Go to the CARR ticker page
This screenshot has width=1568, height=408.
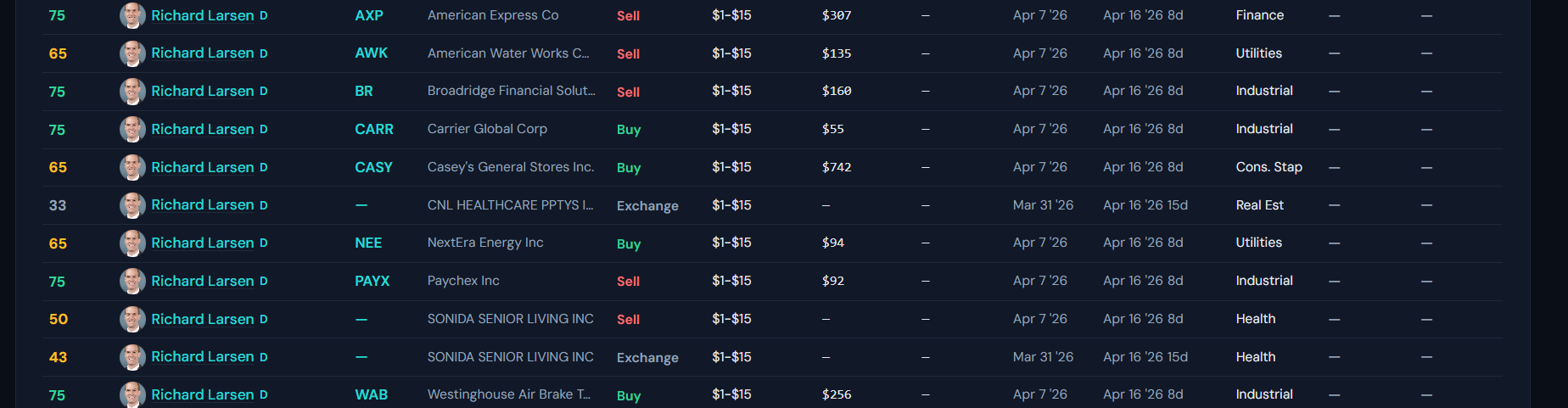pos(374,129)
